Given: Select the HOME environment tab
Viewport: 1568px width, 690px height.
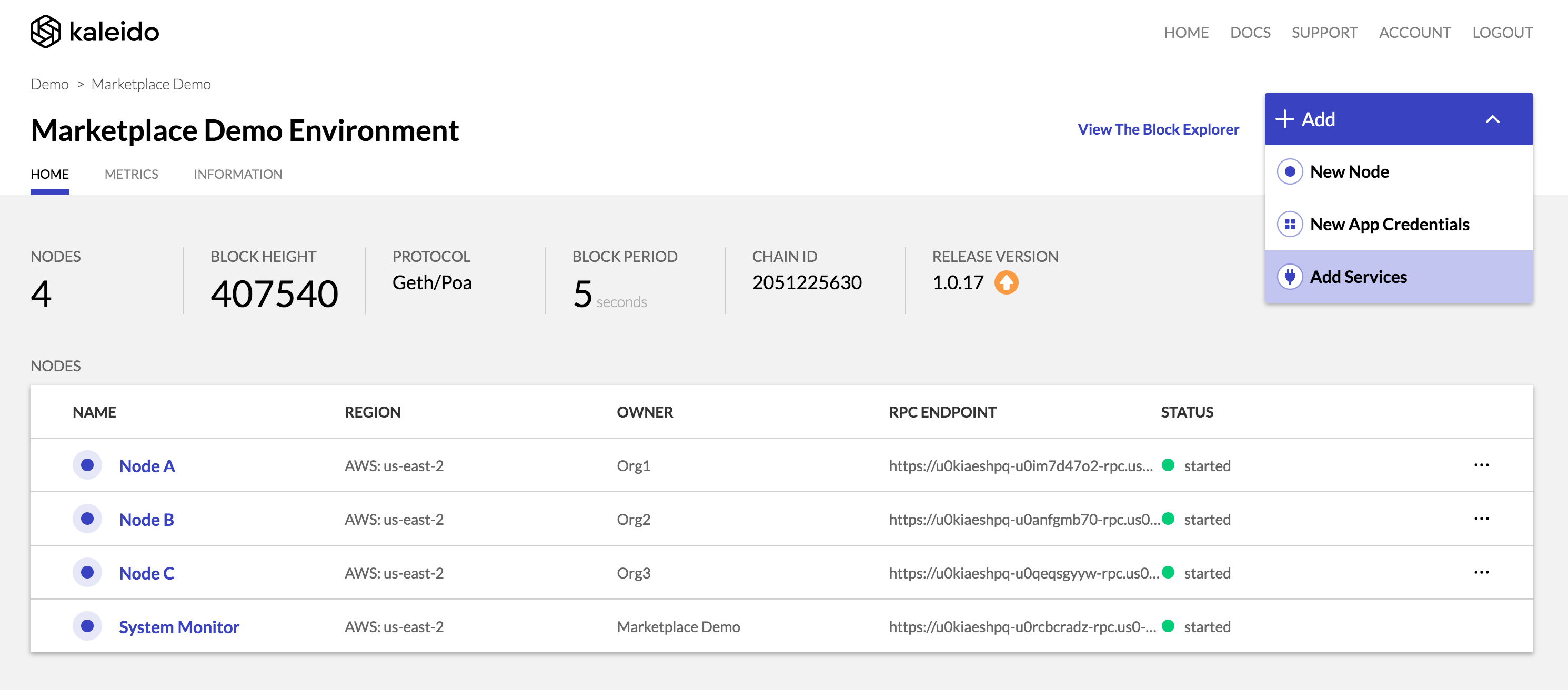Looking at the screenshot, I should [49, 174].
